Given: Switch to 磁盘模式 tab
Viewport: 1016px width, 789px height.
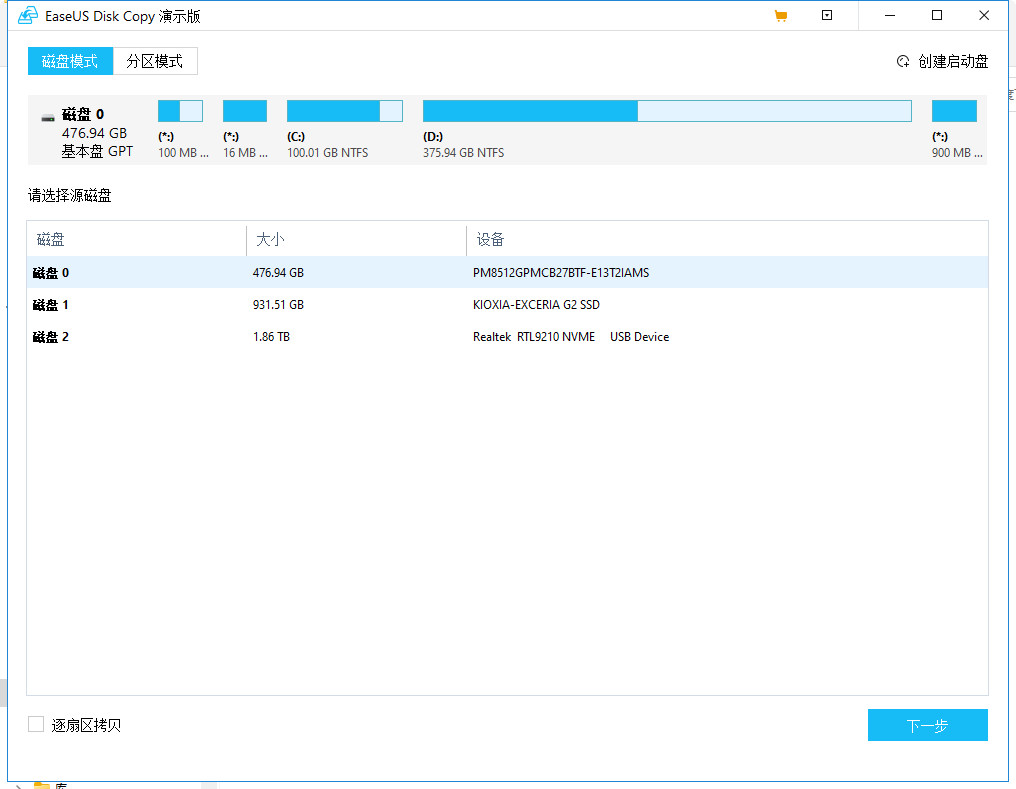Looking at the screenshot, I should [70, 61].
